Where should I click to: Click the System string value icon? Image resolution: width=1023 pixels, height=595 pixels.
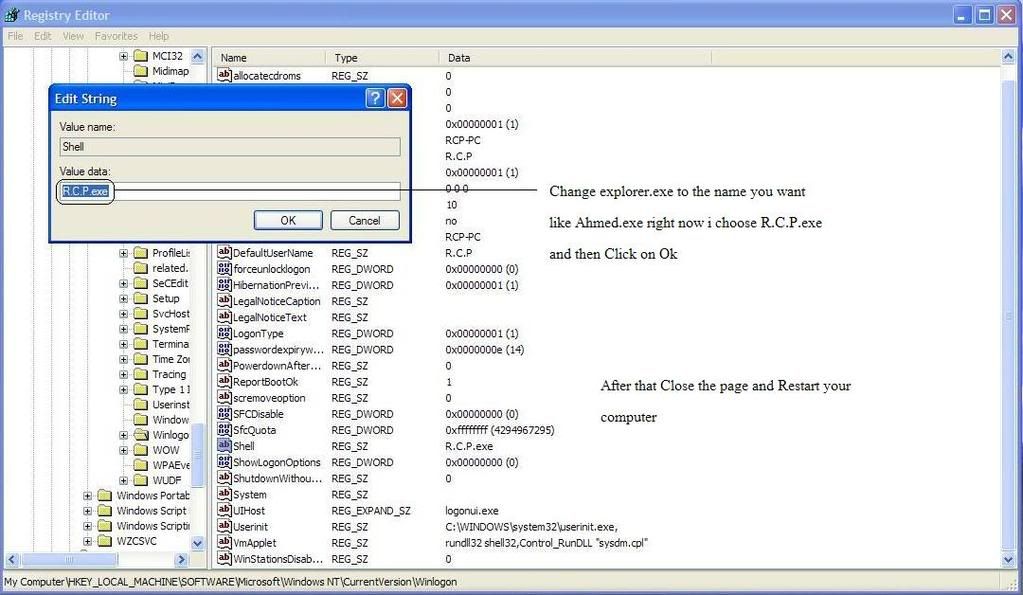click(x=224, y=494)
